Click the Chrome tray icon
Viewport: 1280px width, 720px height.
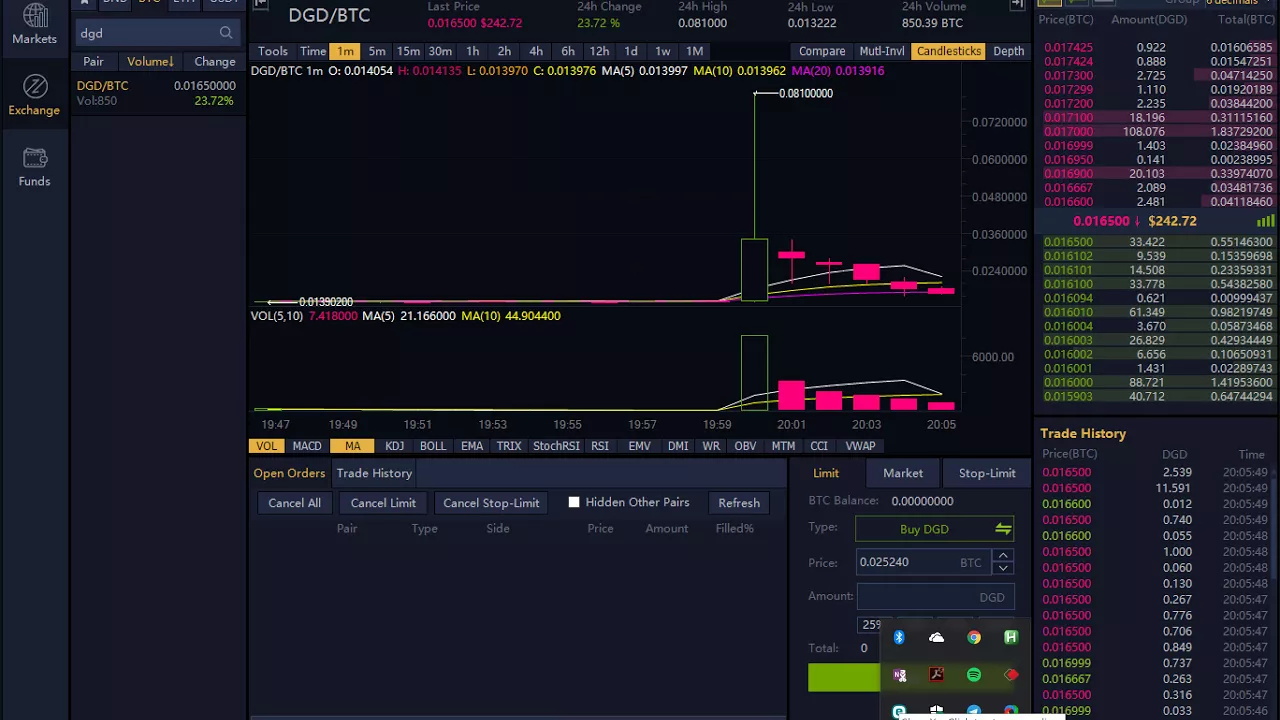click(974, 637)
